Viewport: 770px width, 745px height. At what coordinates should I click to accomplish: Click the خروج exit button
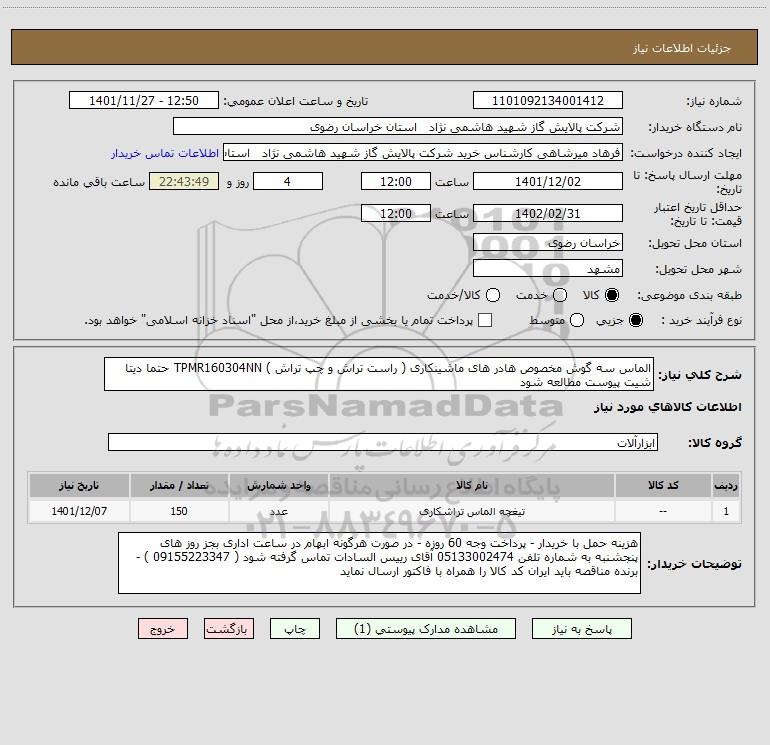(163, 629)
